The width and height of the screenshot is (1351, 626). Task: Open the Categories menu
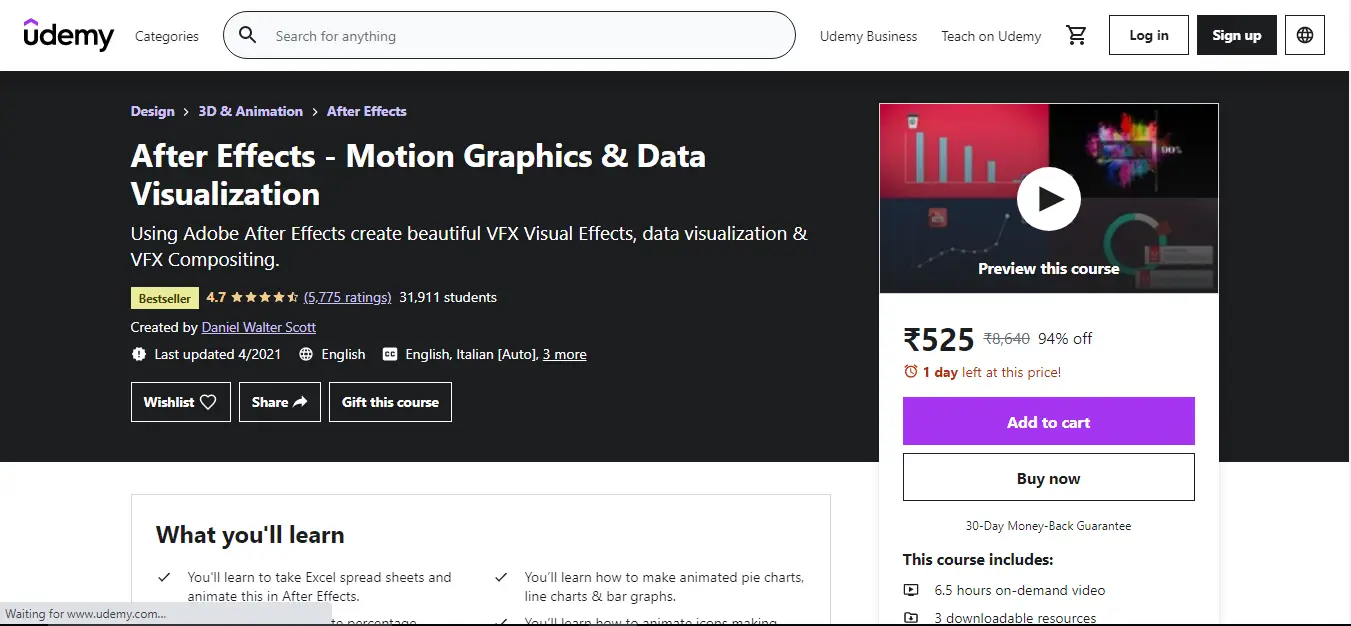click(x=166, y=35)
